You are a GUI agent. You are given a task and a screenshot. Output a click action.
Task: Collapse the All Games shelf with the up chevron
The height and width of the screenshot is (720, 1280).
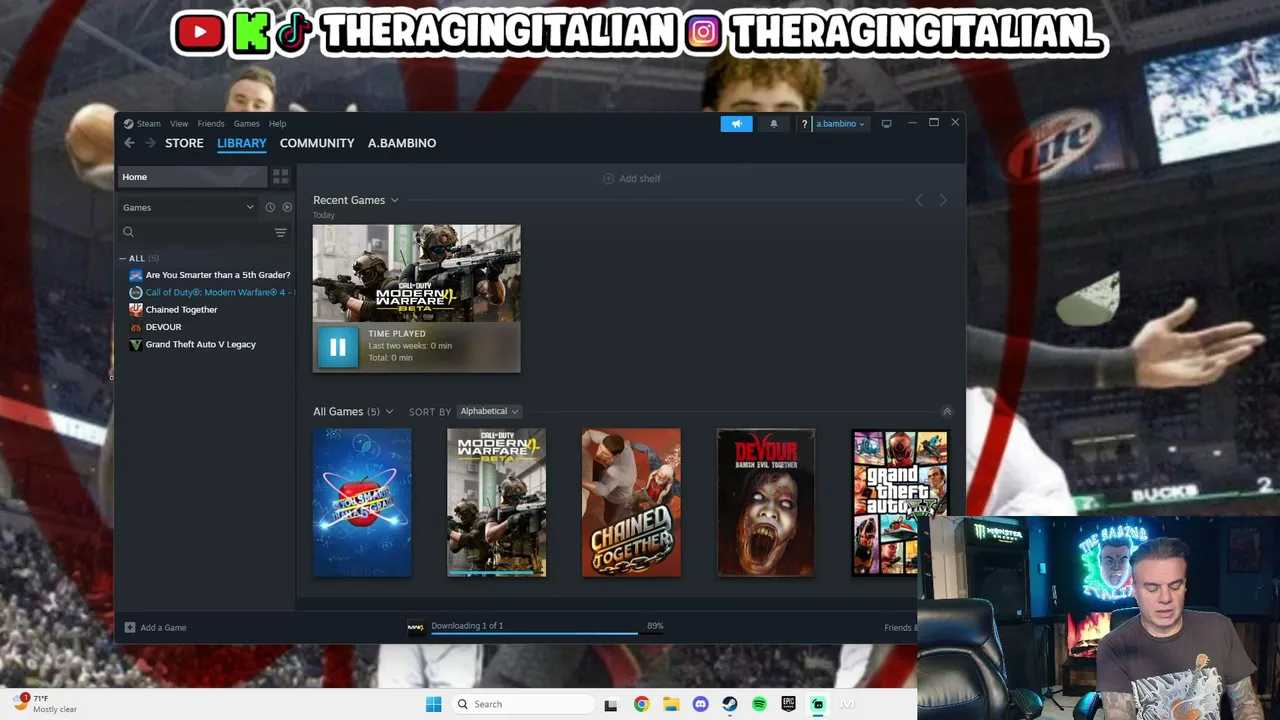tap(947, 411)
